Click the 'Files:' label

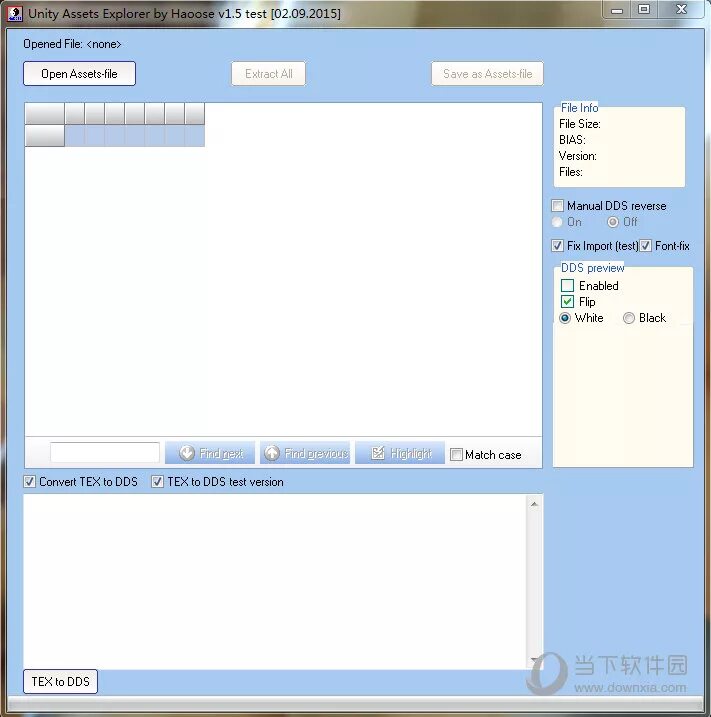pyautogui.click(x=571, y=172)
